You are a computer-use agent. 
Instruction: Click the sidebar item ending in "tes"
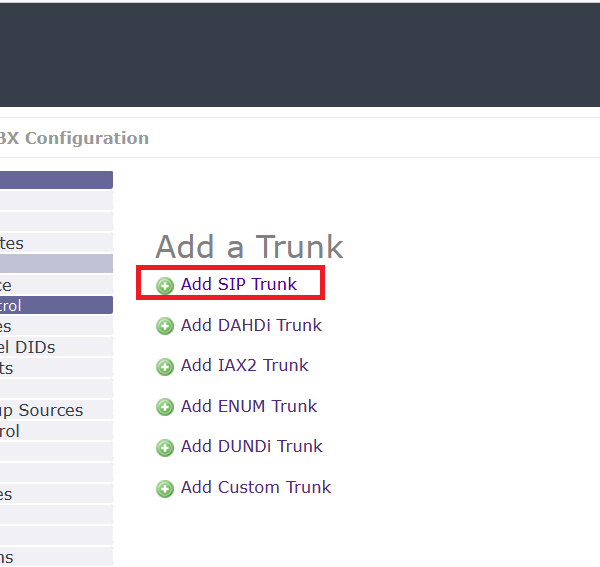(x=12, y=243)
